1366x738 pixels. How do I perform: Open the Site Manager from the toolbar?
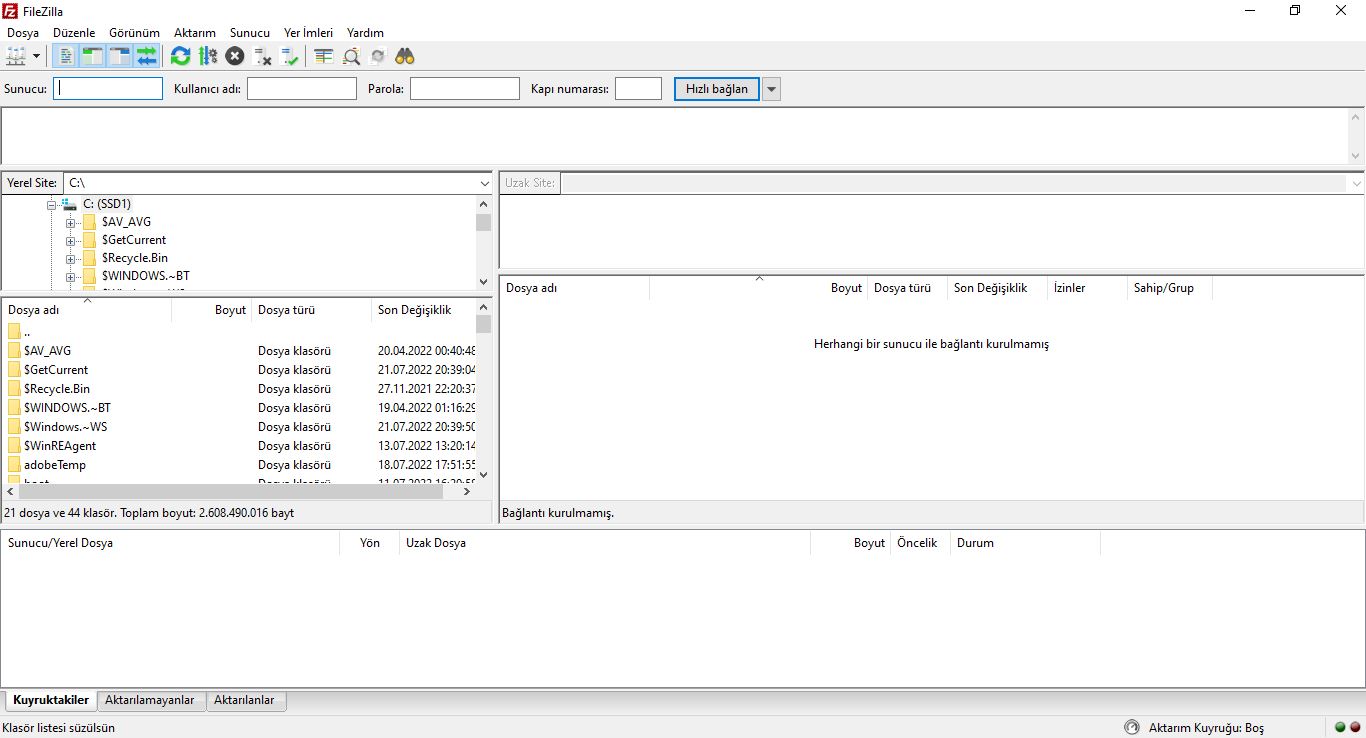click(16, 56)
